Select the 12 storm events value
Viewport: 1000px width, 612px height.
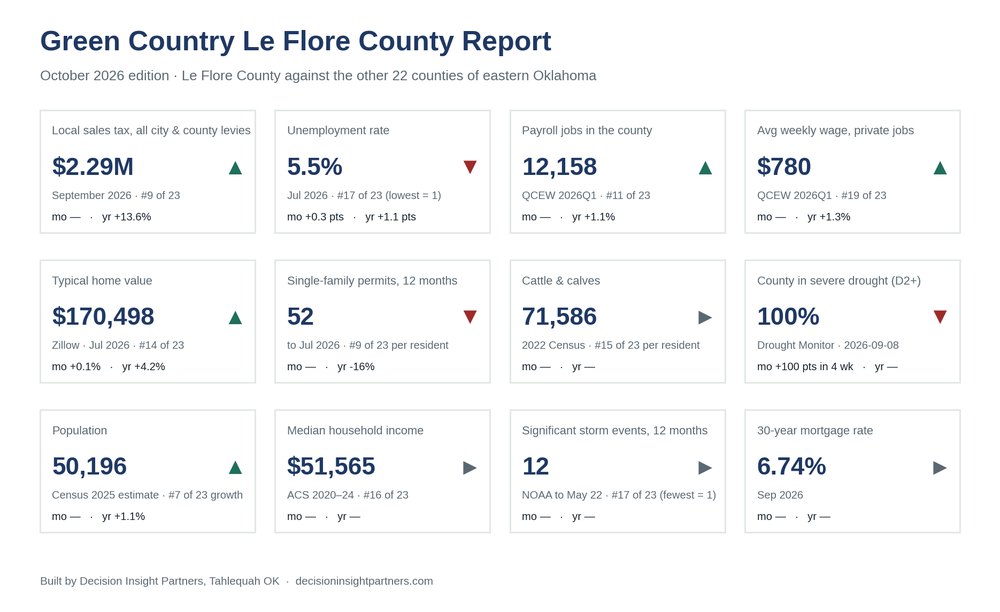(x=535, y=467)
